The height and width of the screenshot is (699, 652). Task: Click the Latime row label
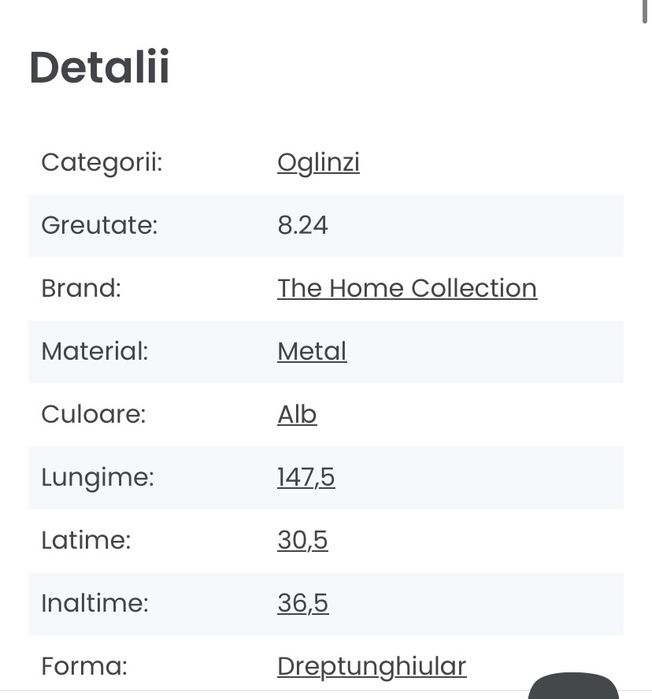[x=86, y=540]
